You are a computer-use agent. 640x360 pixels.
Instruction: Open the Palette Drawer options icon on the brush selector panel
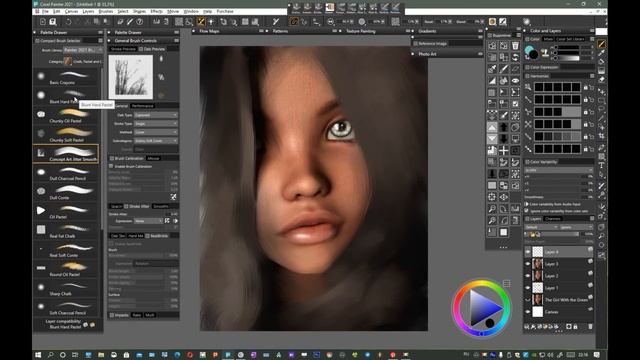click(x=100, y=32)
